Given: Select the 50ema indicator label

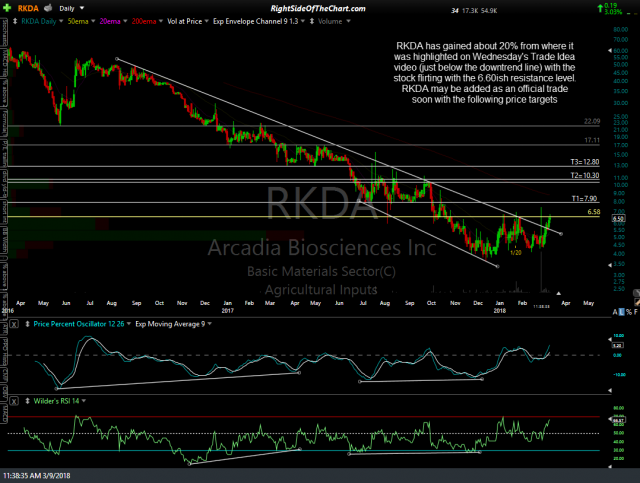Looking at the screenshot, I should (78, 21).
